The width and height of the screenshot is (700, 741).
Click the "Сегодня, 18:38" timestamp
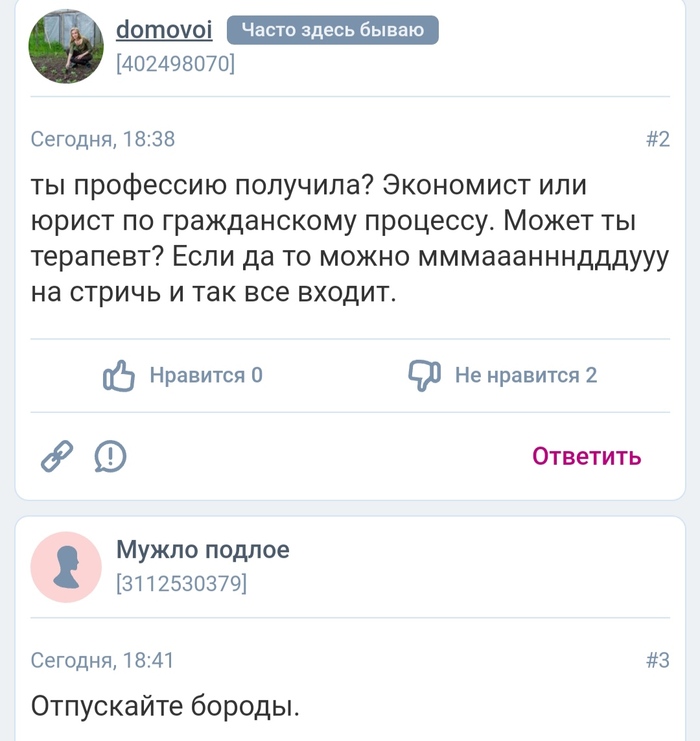103,140
